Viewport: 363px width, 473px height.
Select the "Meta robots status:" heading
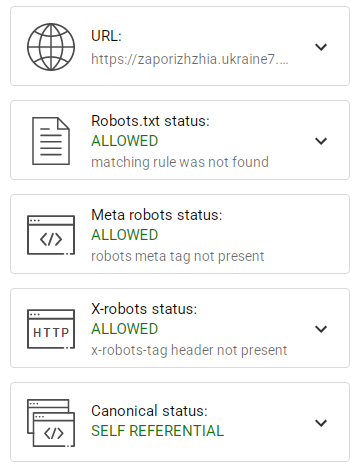(x=157, y=215)
